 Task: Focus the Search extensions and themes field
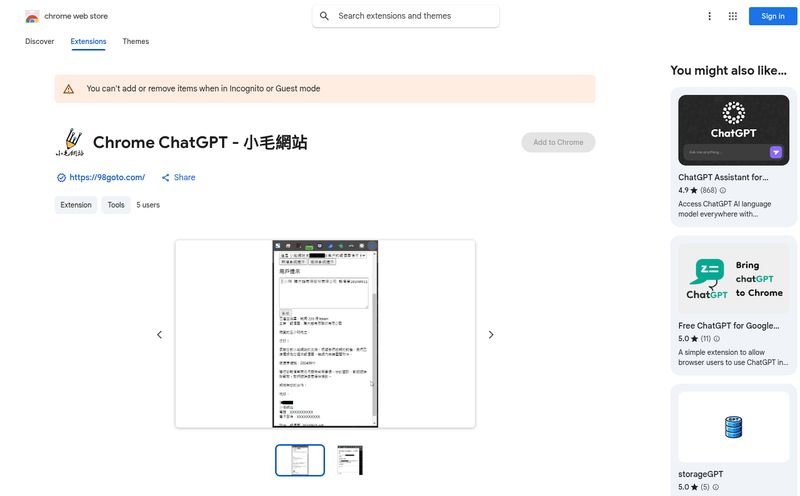point(406,16)
